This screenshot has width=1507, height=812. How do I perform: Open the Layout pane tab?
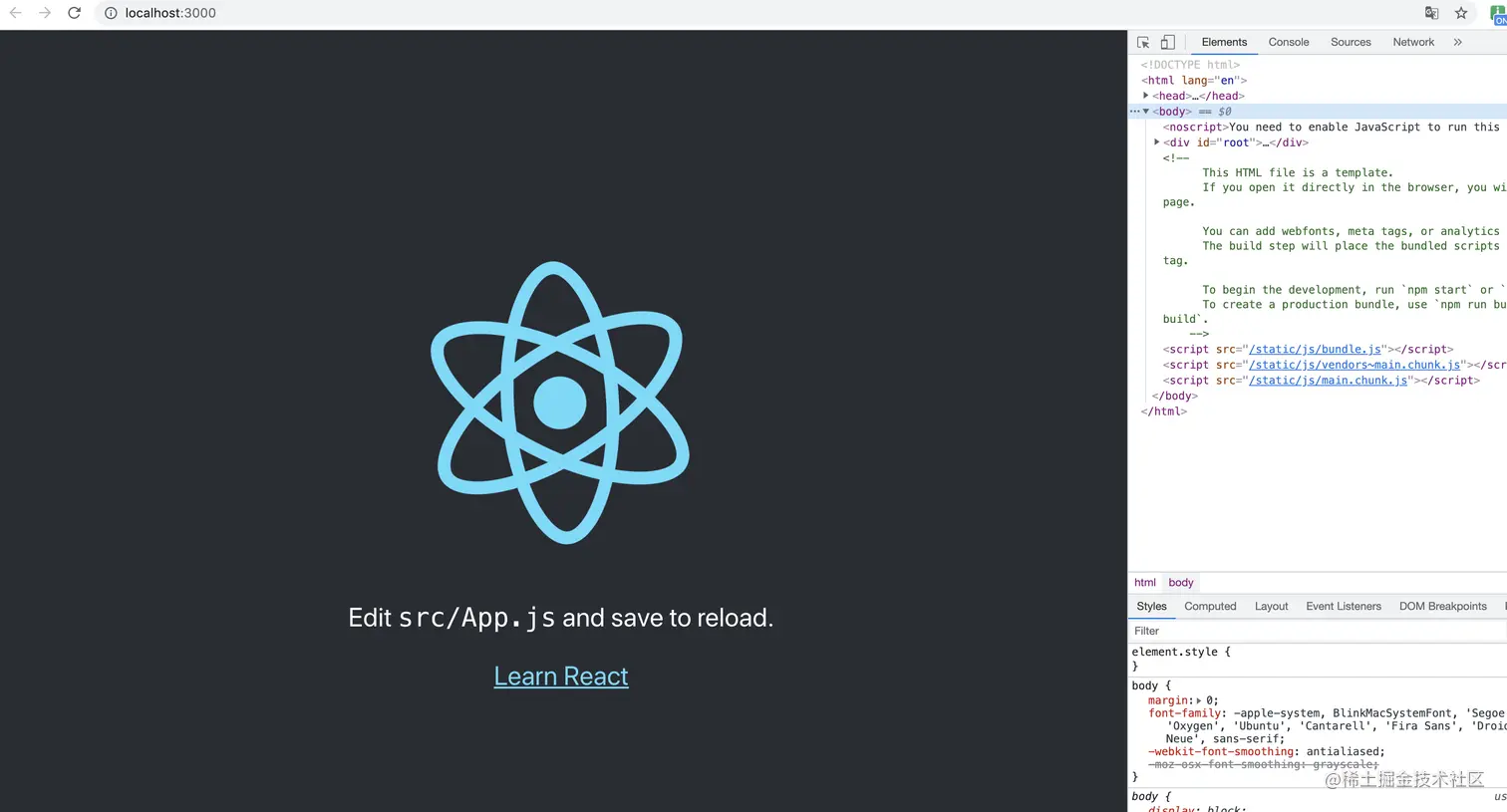[x=1271, y=606]
